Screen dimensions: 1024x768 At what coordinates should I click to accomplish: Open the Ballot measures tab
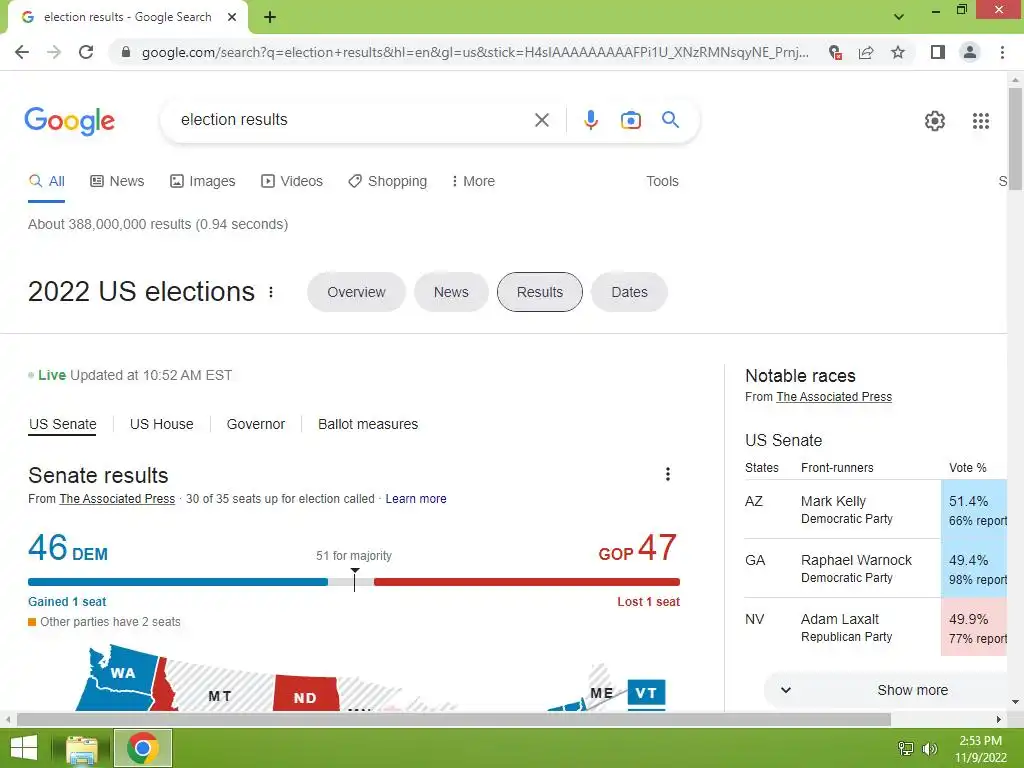(368, 424)
